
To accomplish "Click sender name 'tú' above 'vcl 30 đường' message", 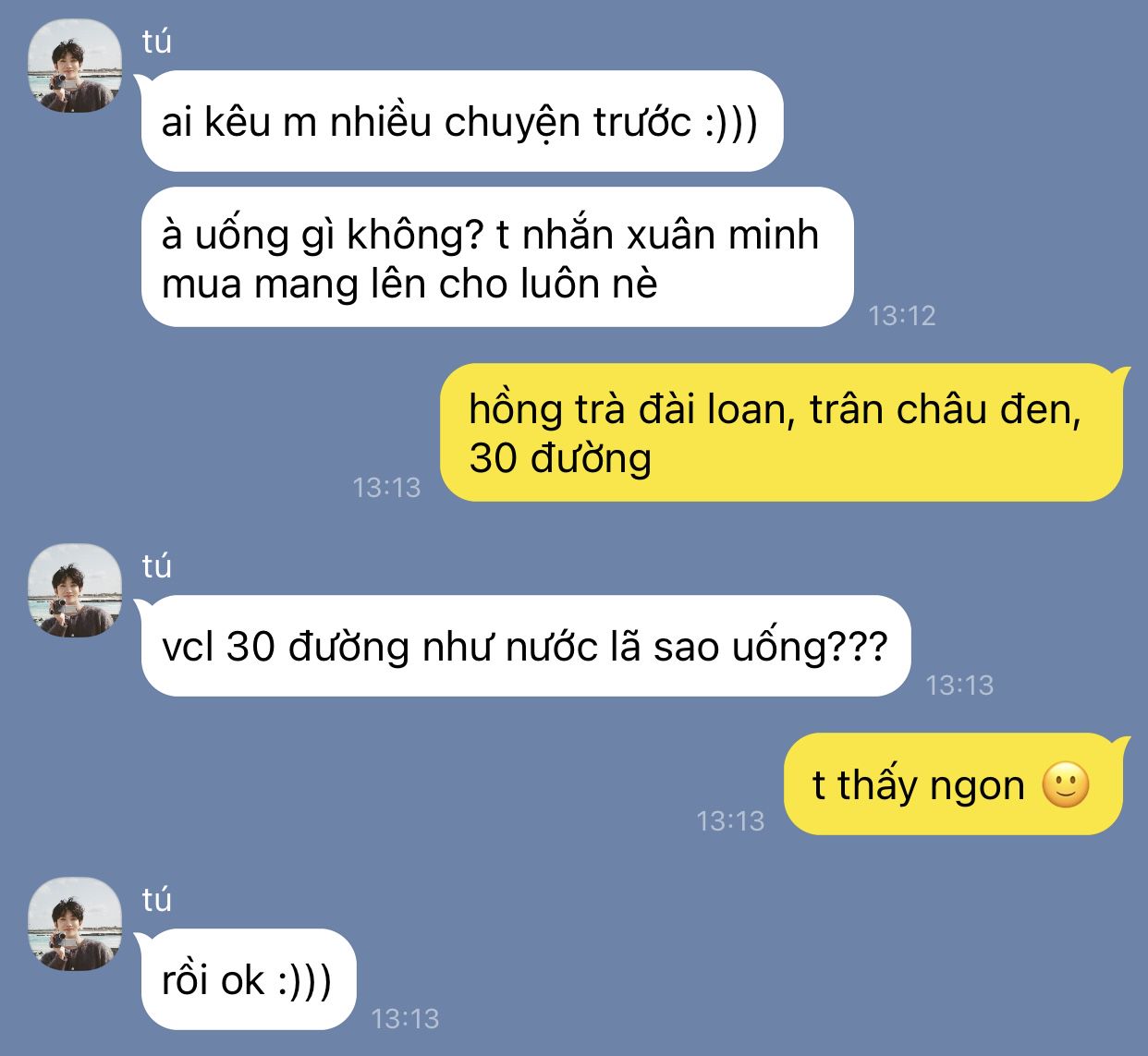I will (157, 566).
